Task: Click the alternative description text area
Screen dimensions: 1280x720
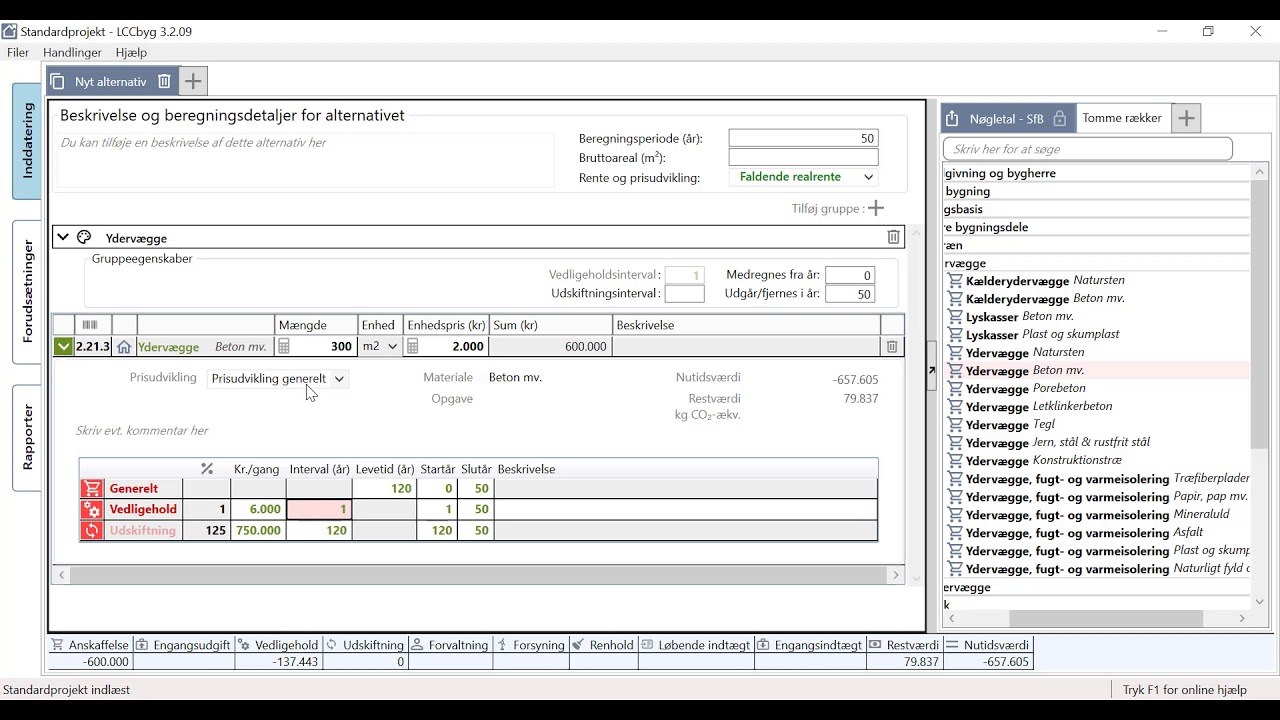Action: (x=305, y=160)
